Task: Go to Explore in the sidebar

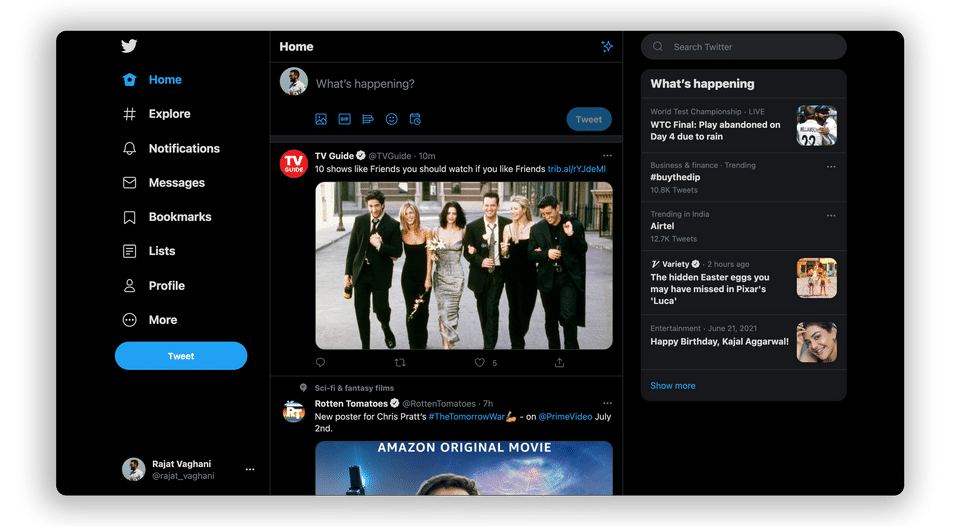Action: (157, 114)
